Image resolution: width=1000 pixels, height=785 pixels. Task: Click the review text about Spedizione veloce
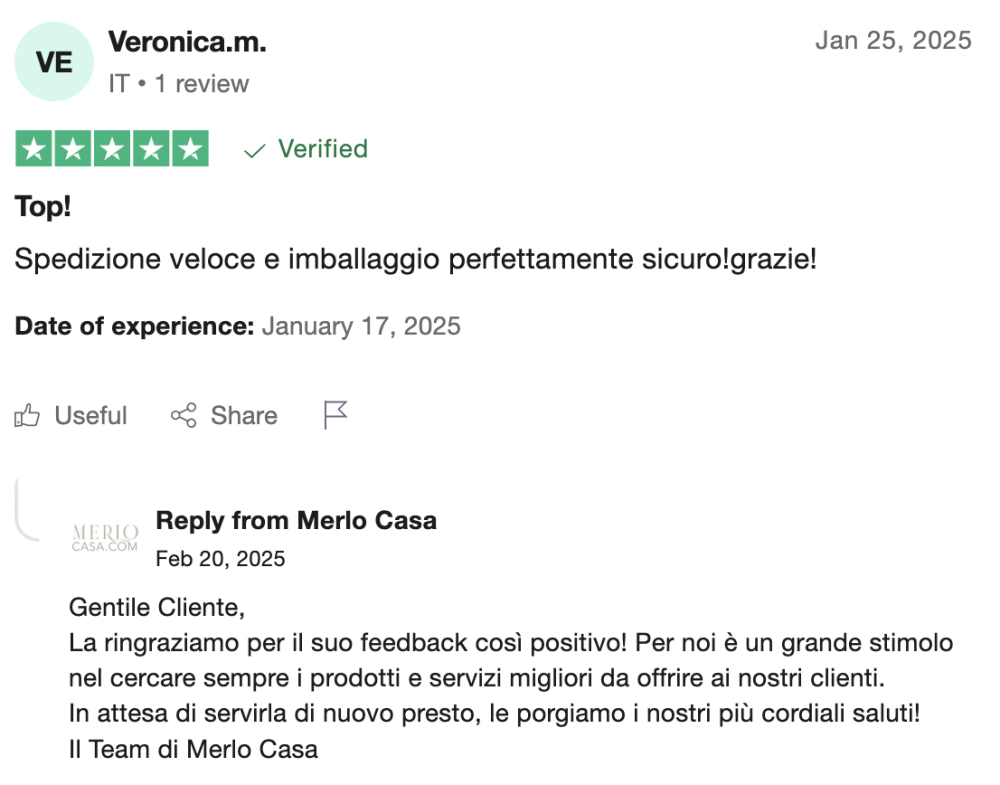[416, 260]
